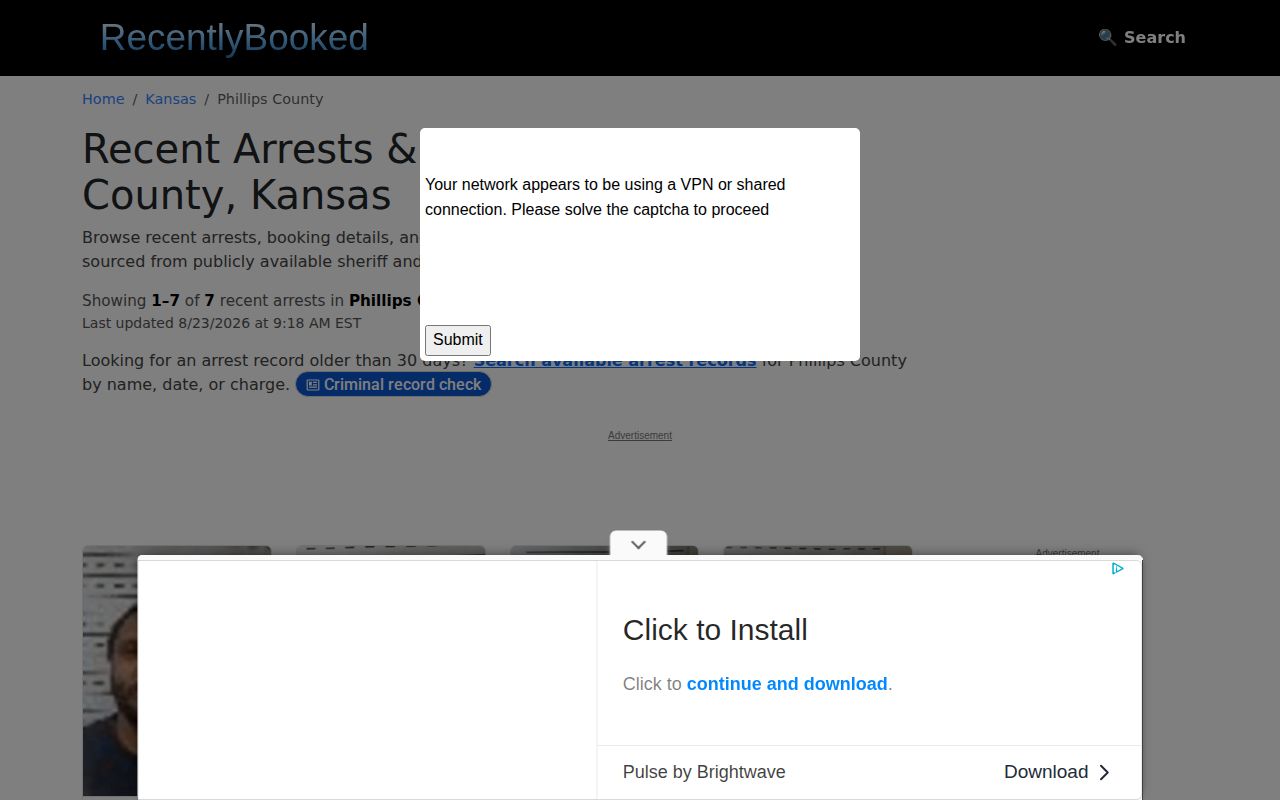
Task: Click the VPN captcha message text
Action: [605, 197]
